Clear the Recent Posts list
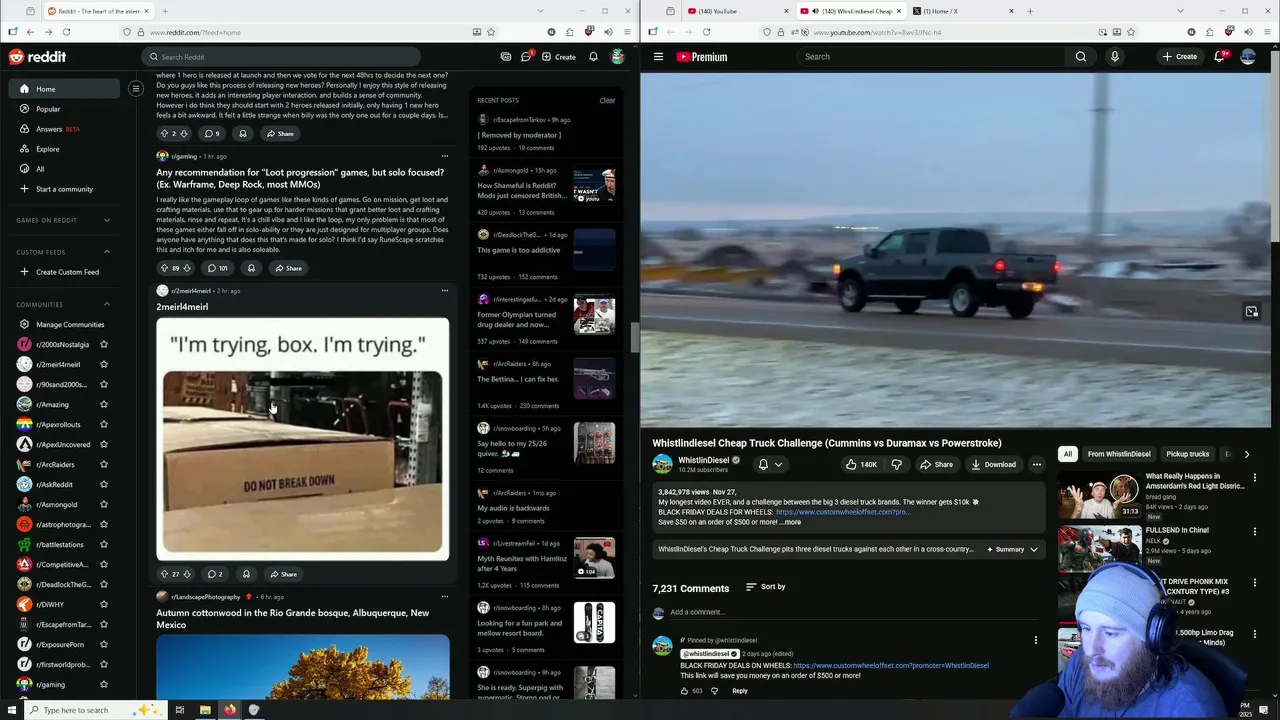The width and height of the screenshot is (1280, 720). (x=607, y=100)
